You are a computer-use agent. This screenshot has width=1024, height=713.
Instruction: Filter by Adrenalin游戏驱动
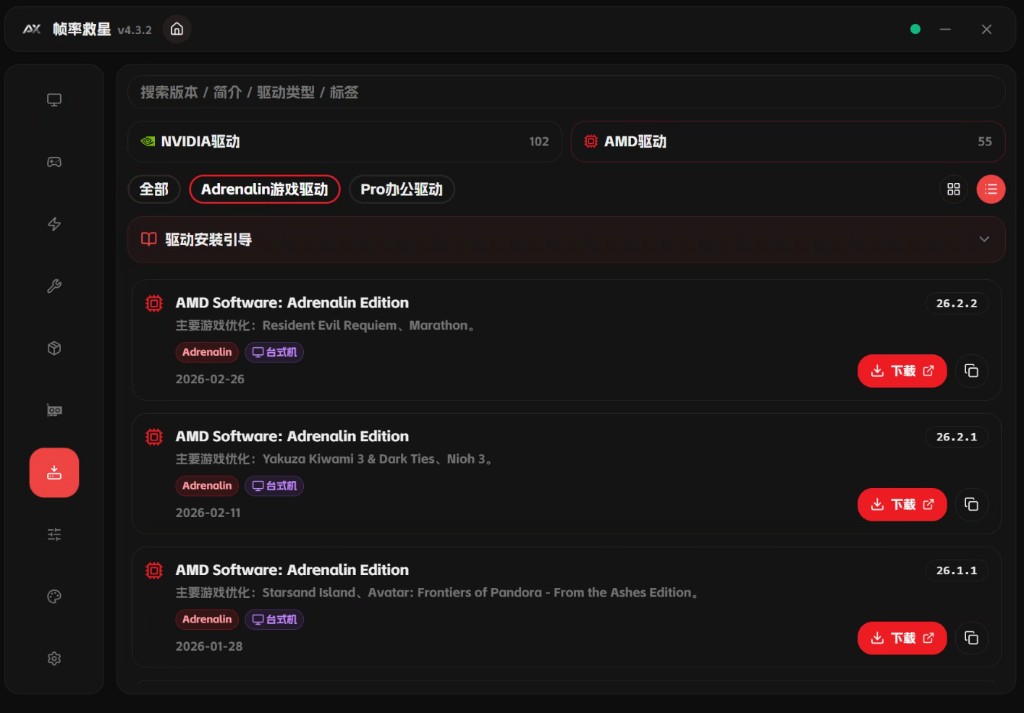point(264,189)
